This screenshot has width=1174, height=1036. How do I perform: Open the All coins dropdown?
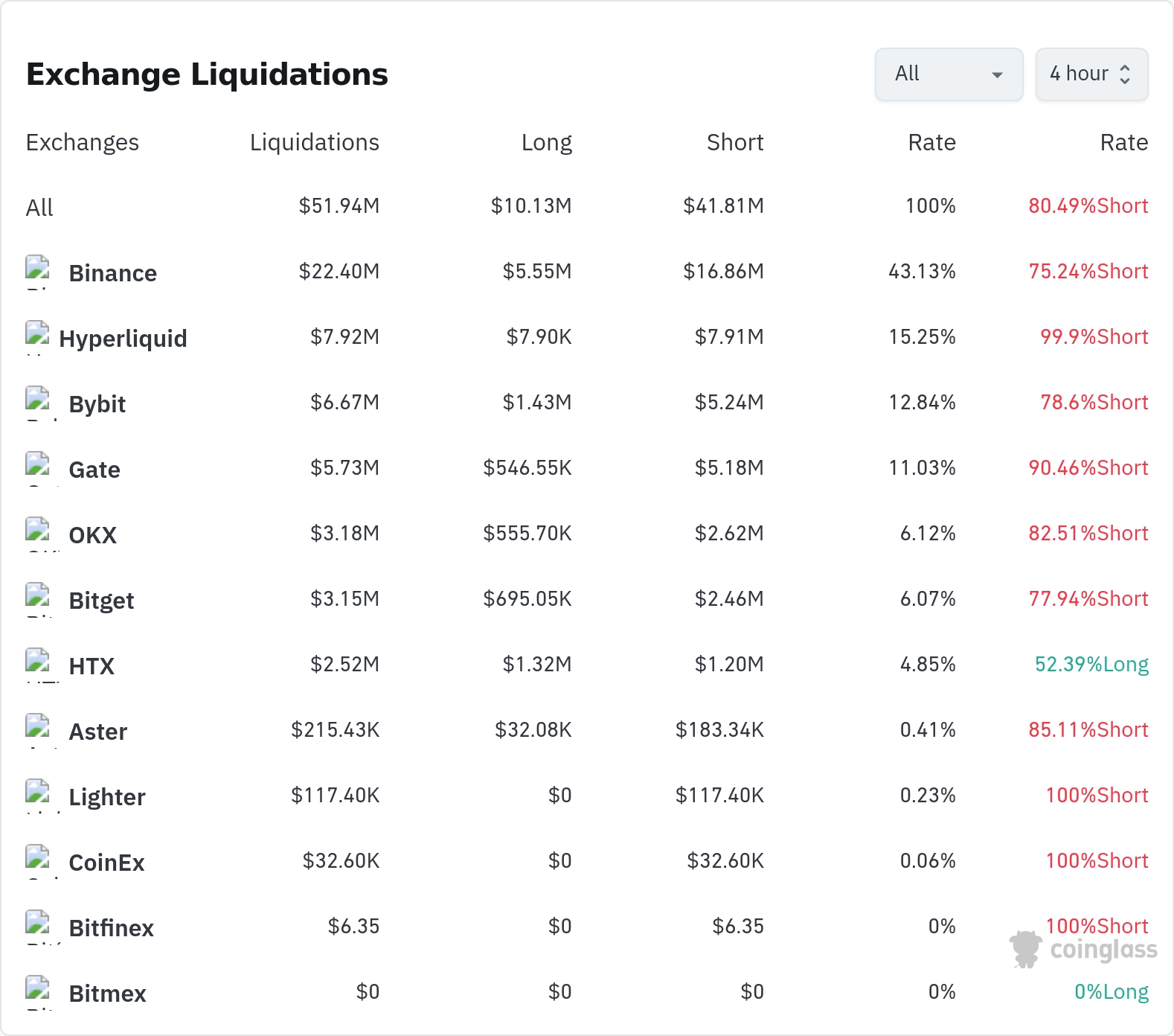click(x=949, y=74)
